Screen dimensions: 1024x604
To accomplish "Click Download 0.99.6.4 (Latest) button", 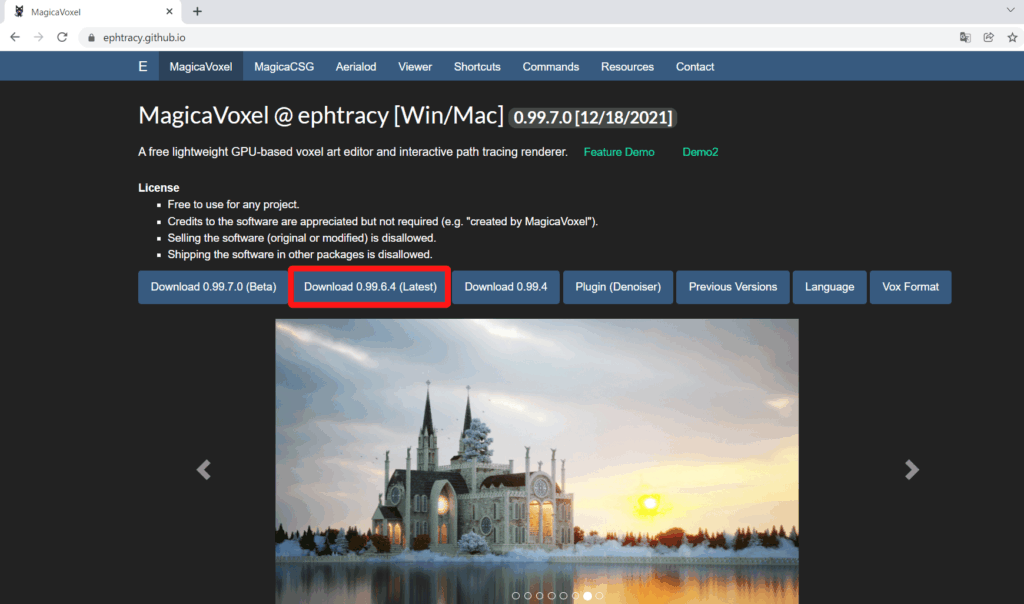I will click(370, 287).
